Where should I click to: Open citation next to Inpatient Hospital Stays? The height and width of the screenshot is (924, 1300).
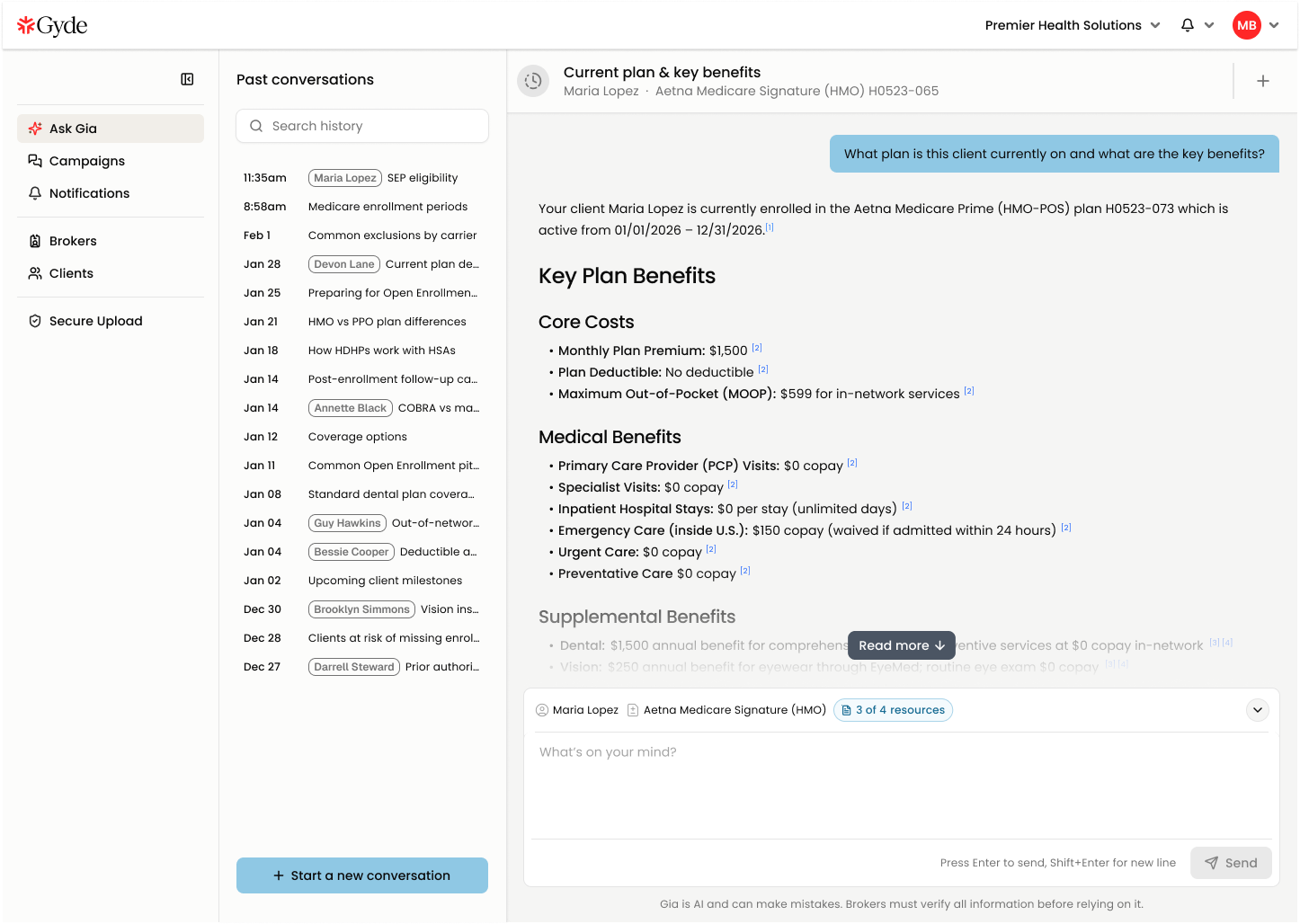tap(907, 506)
